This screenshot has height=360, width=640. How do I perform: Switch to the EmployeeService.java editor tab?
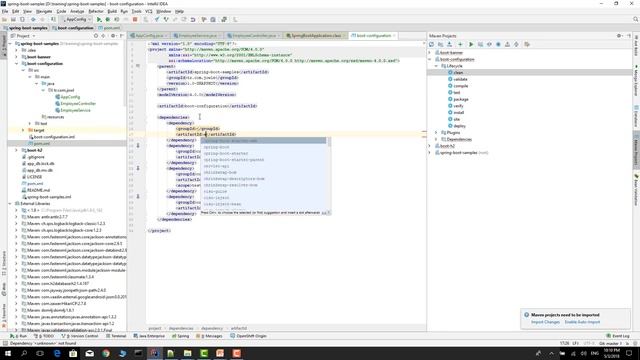[x=198, y=36]
